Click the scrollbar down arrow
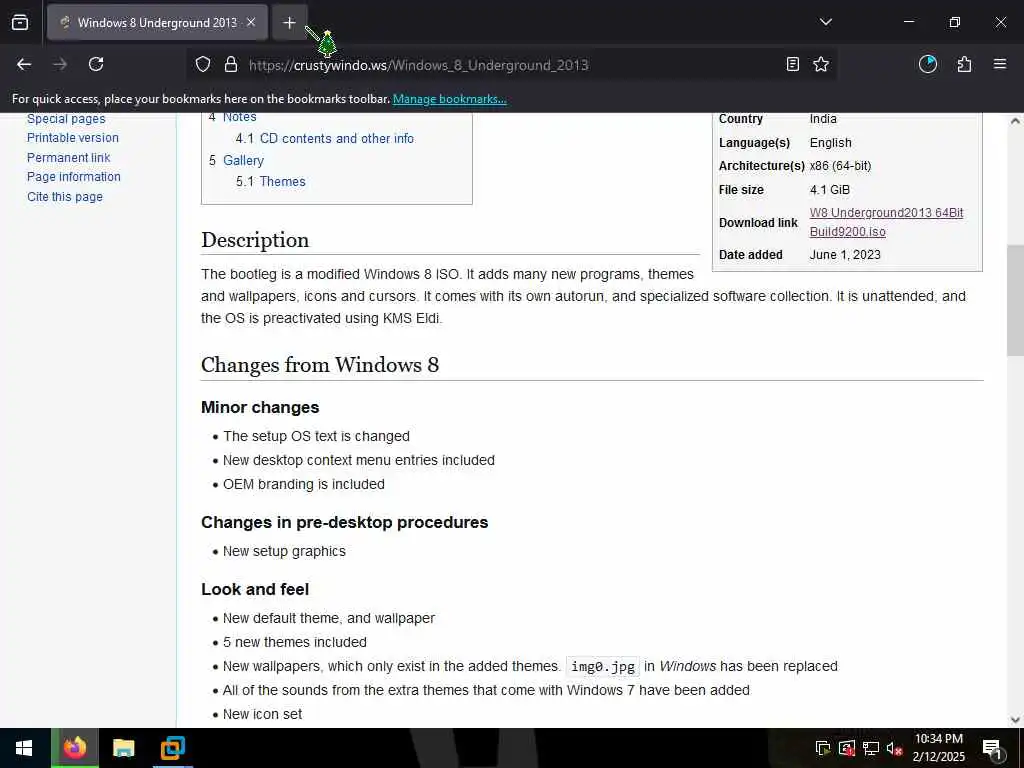Image resolution: width=1024 pixels, height=768 pixels. [1015, 720]
